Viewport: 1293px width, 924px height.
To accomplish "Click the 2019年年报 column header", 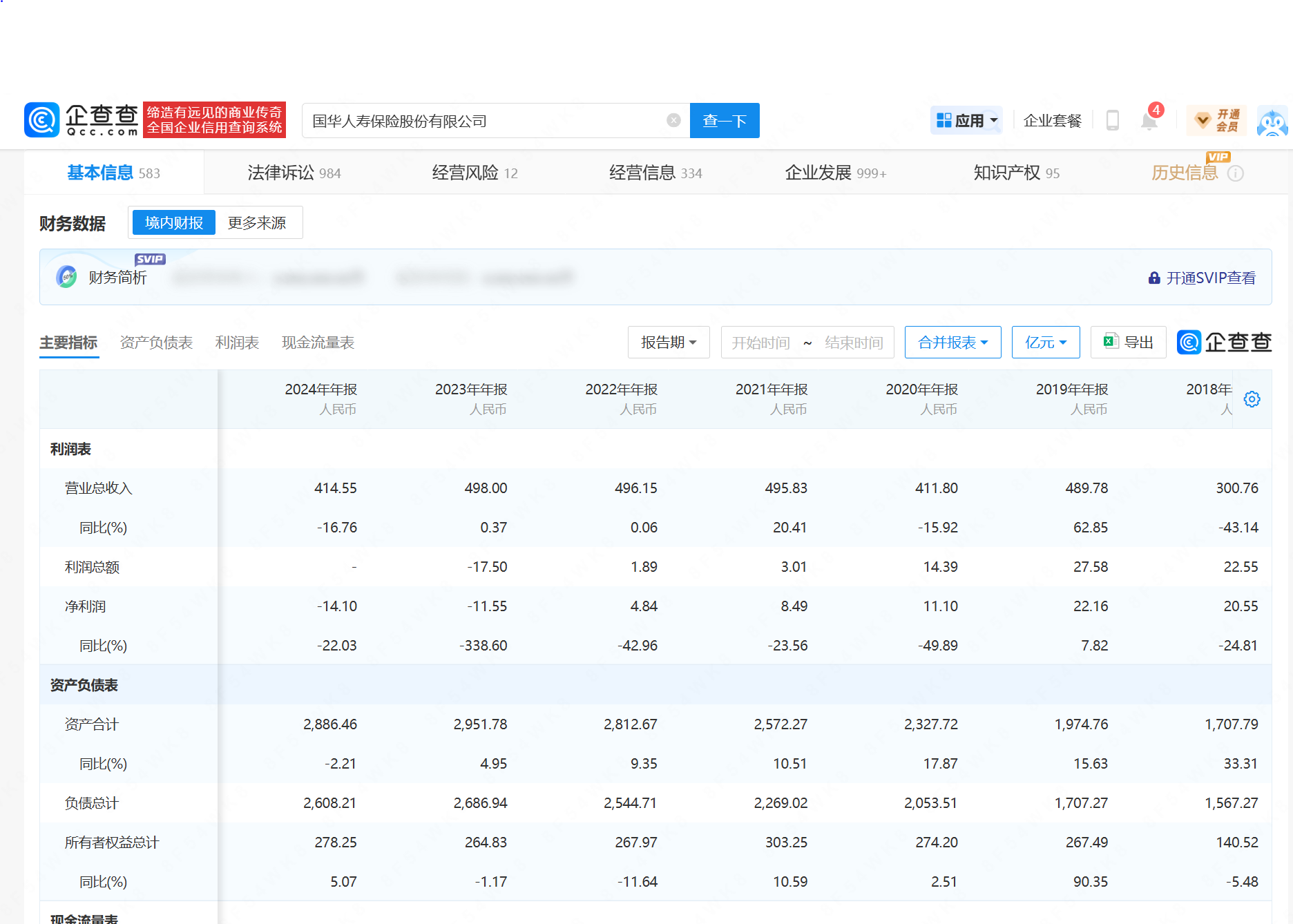I will pyautogui.click(x=1071, y=389).
